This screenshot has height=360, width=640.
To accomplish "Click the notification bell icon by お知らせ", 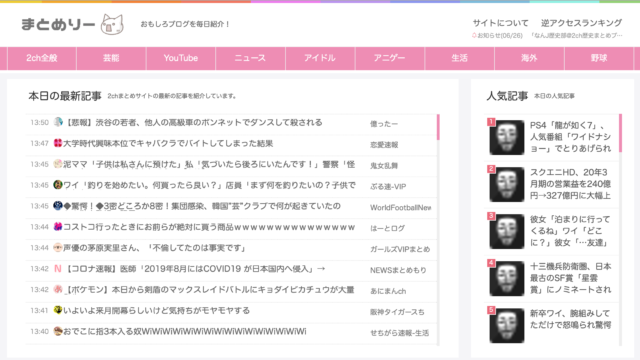I will (474, 36).
